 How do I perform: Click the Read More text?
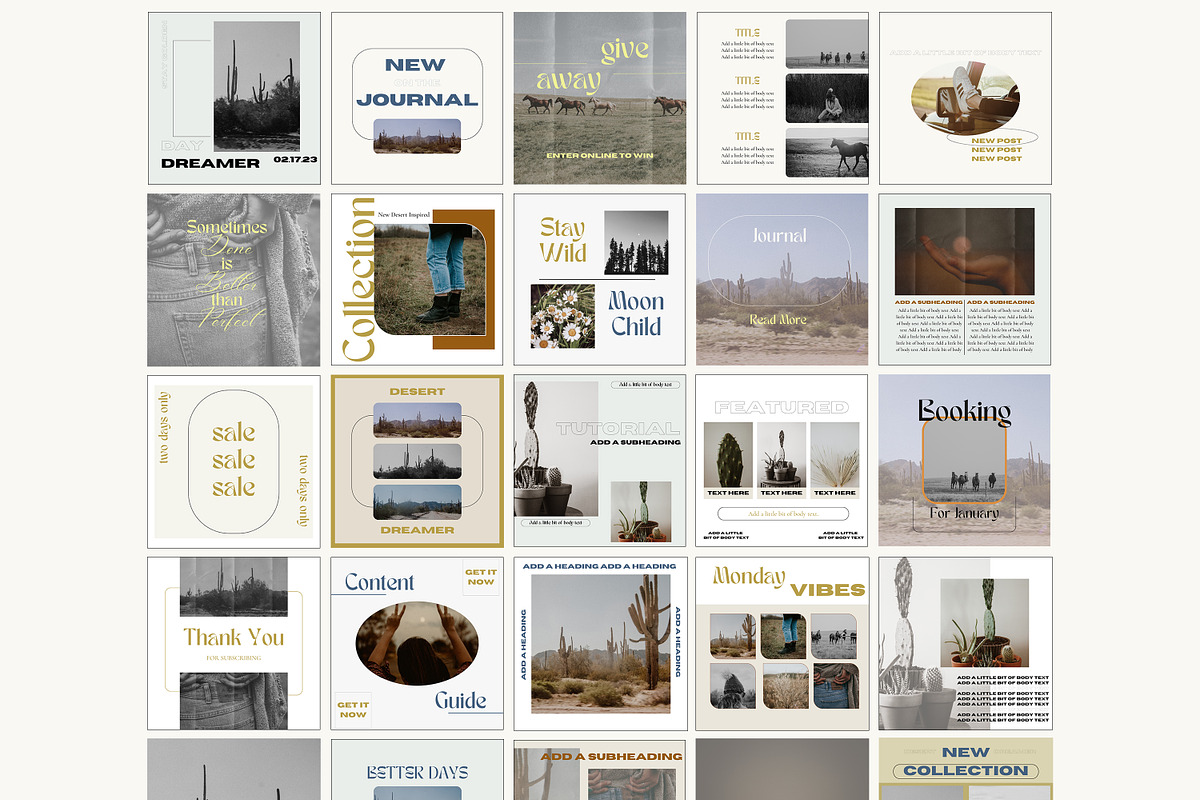pos(778,320)
